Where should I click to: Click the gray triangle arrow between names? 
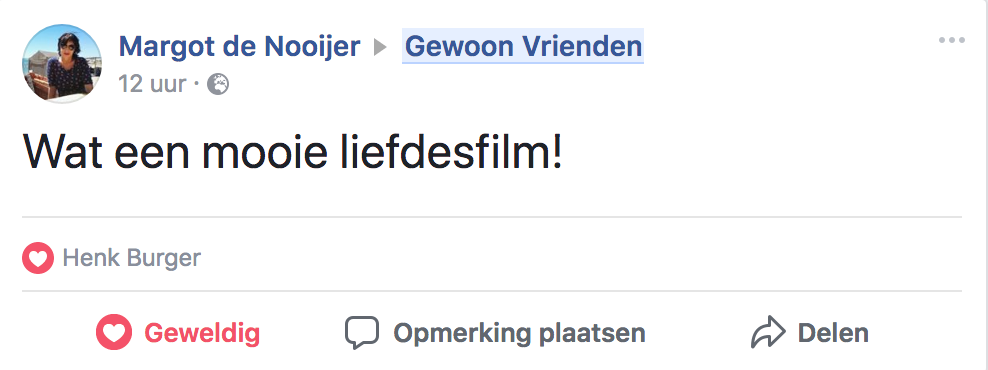pos(381,47)
